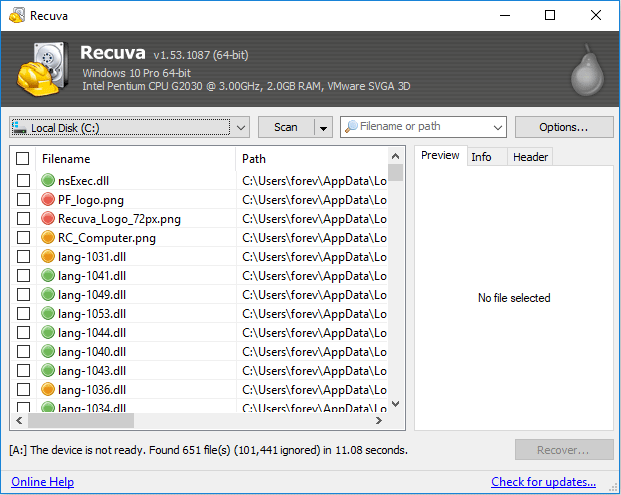Open the Options dialog

click(564, 127)
